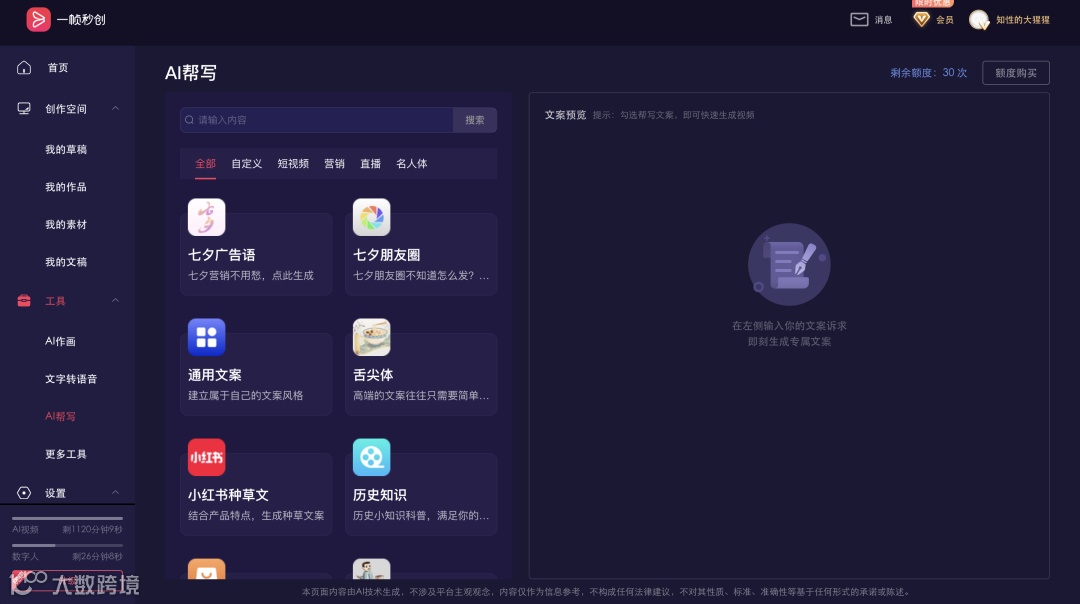Click 七夕营销不用愁，点此生成 description
Screen dimensions: 1080x604
[x=251, y=275]
